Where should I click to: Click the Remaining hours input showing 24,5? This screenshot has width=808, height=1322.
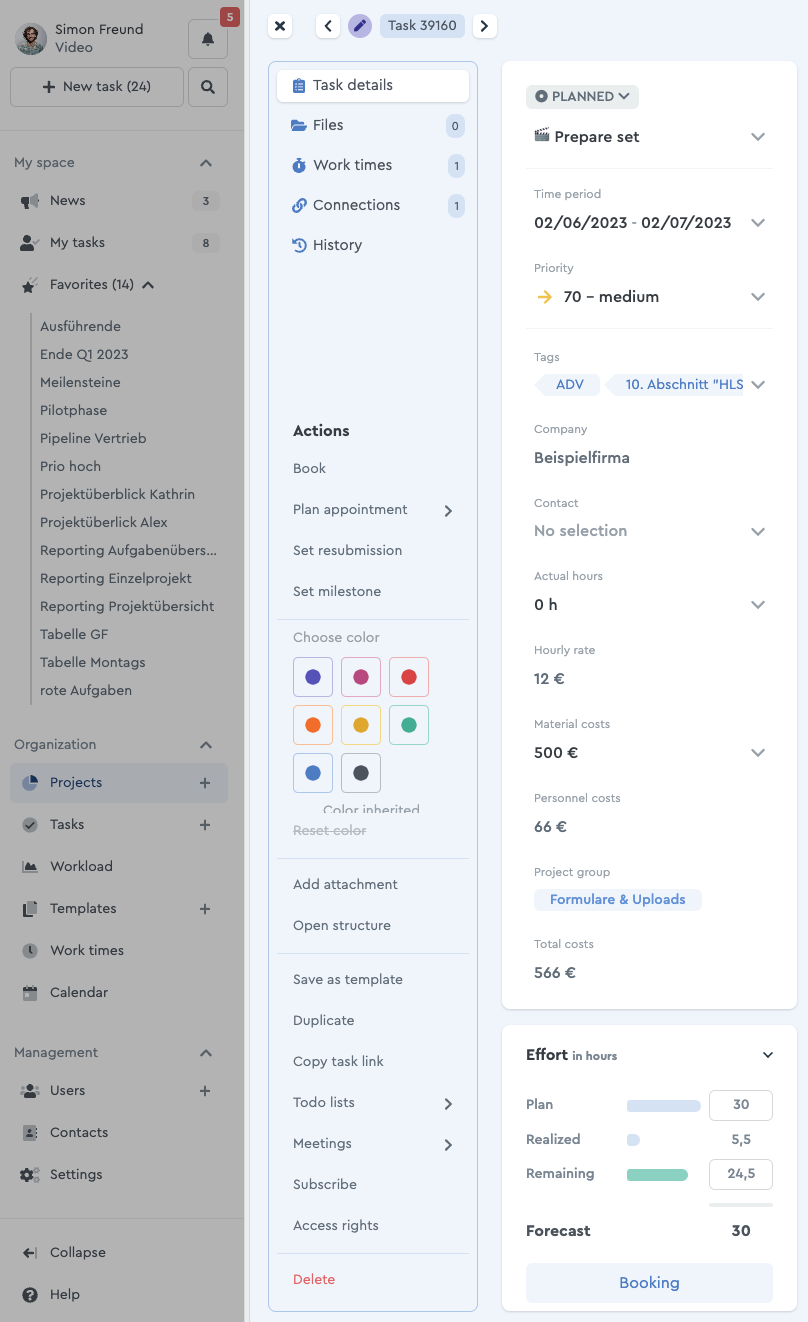(741, 1174)
